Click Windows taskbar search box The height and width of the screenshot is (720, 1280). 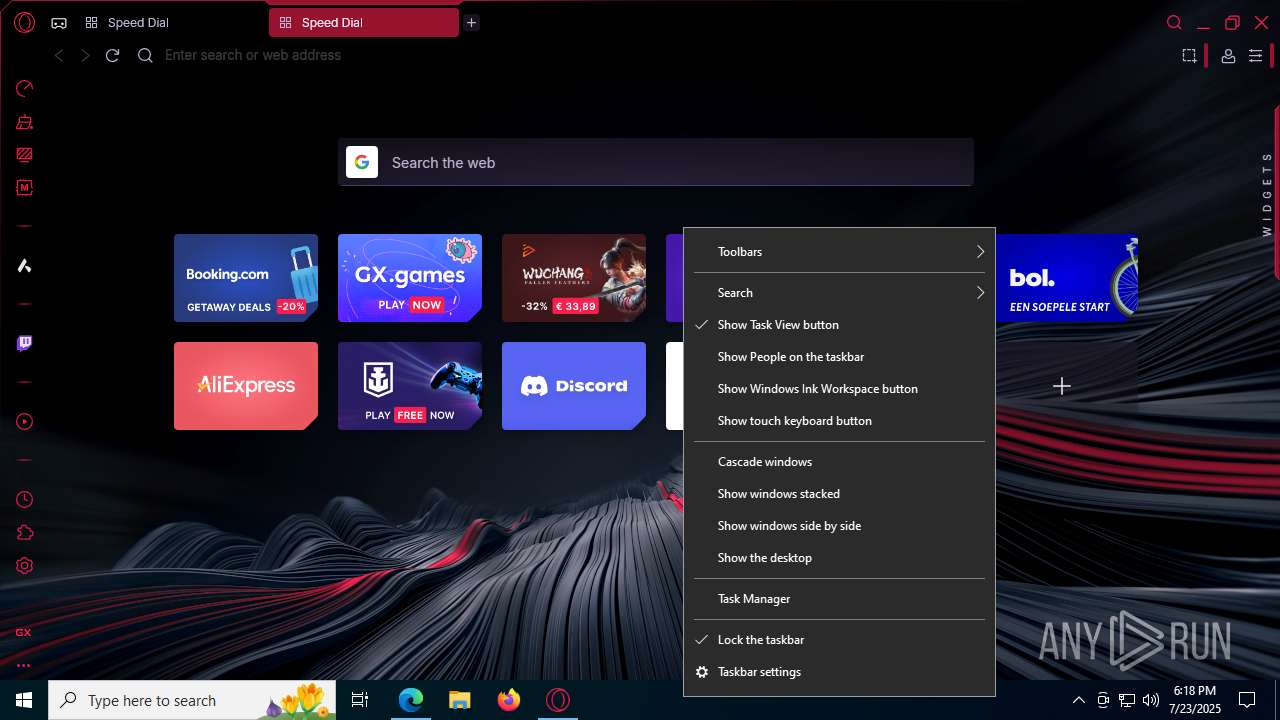coord(192,700)
